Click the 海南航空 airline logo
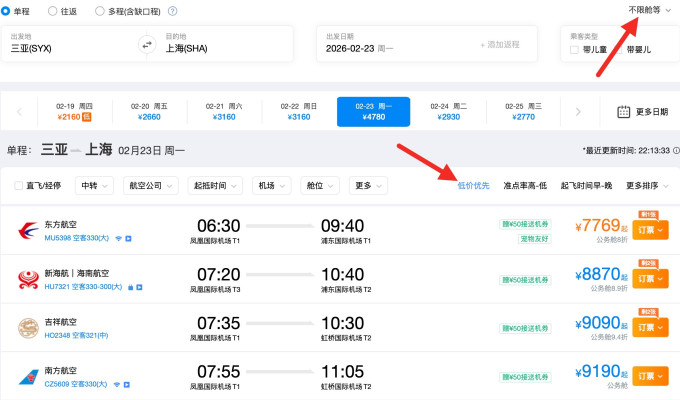Image resolution: width=680 pixels, height=400 pixels. [x=28, y=279]
